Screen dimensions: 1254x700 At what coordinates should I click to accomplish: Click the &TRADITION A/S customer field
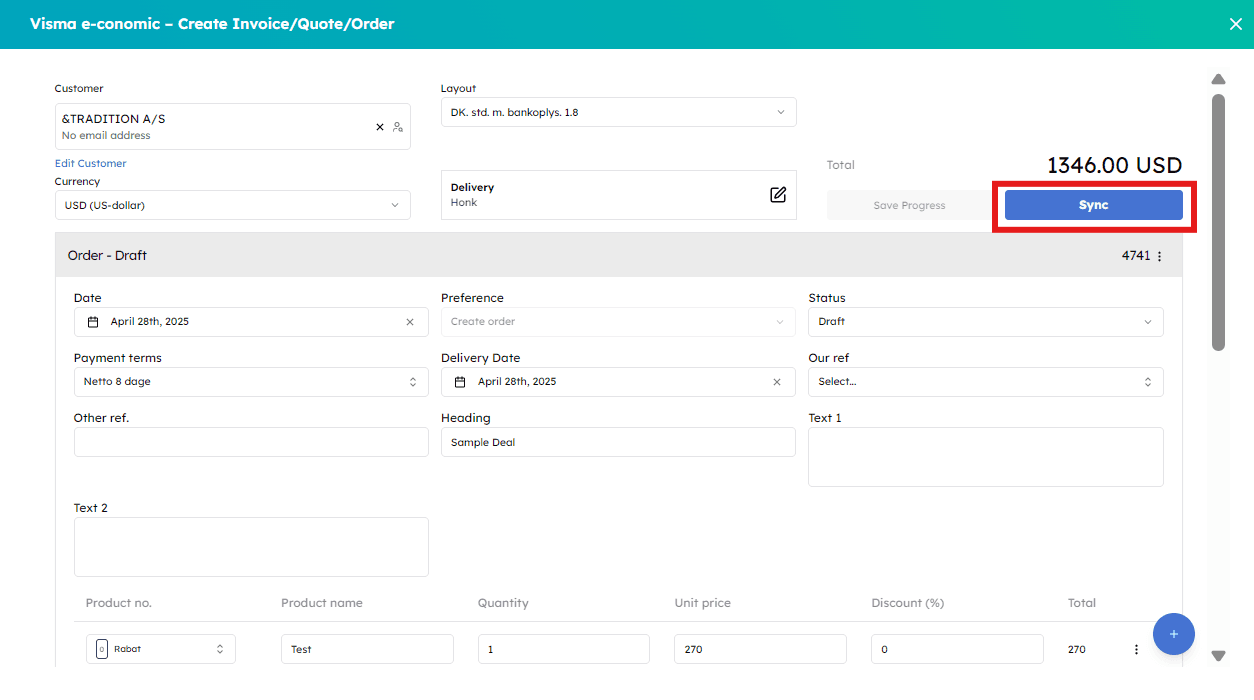coord(233,127)
